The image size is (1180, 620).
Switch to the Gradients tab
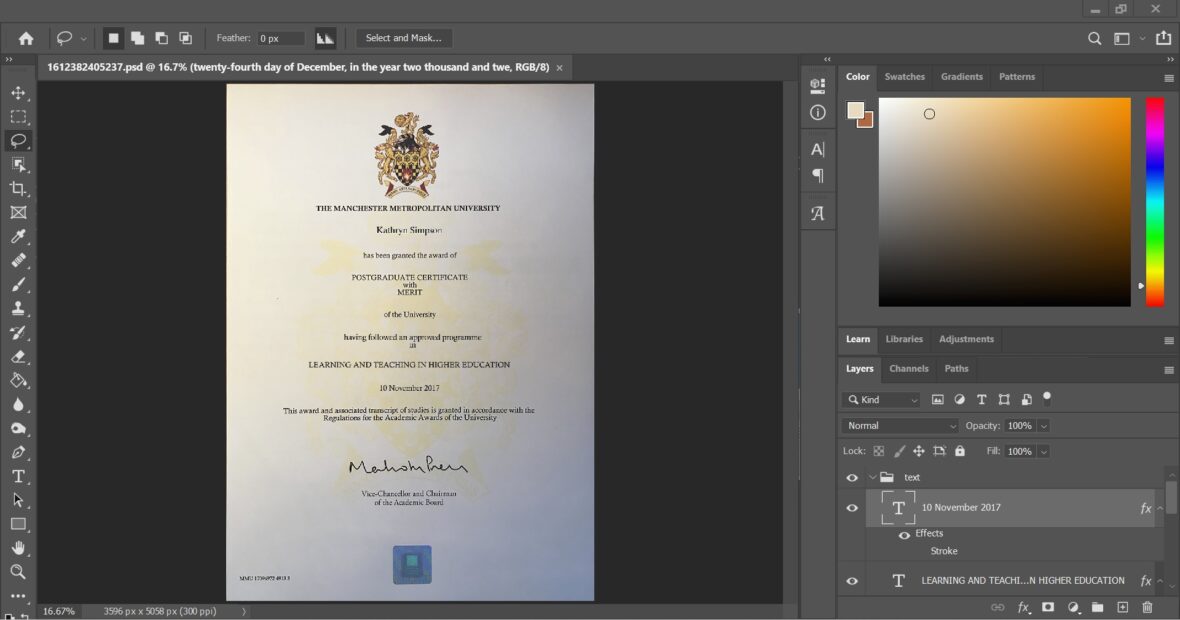click(961, 77)
